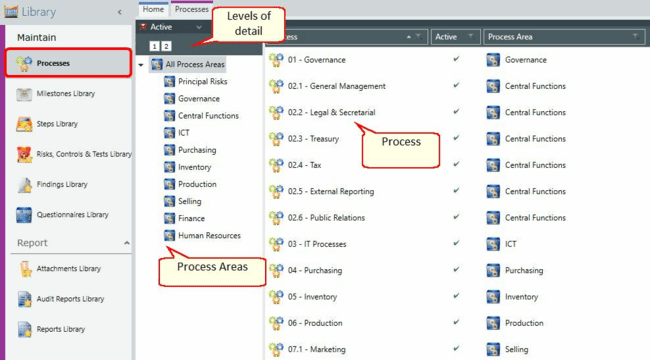Switch to the Home tab
650x360 pixels.
coord(153,9)
